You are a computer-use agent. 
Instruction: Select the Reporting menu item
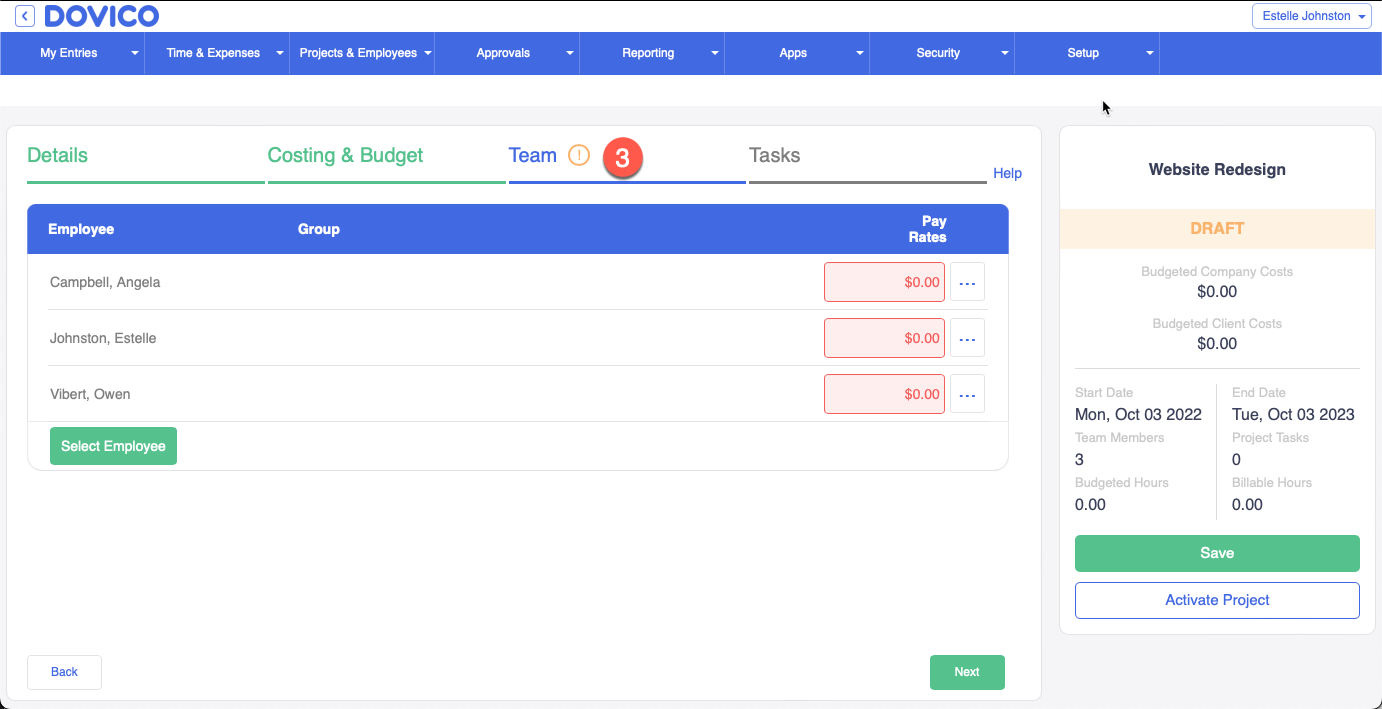pyautogui.click(x=648, y=53)
